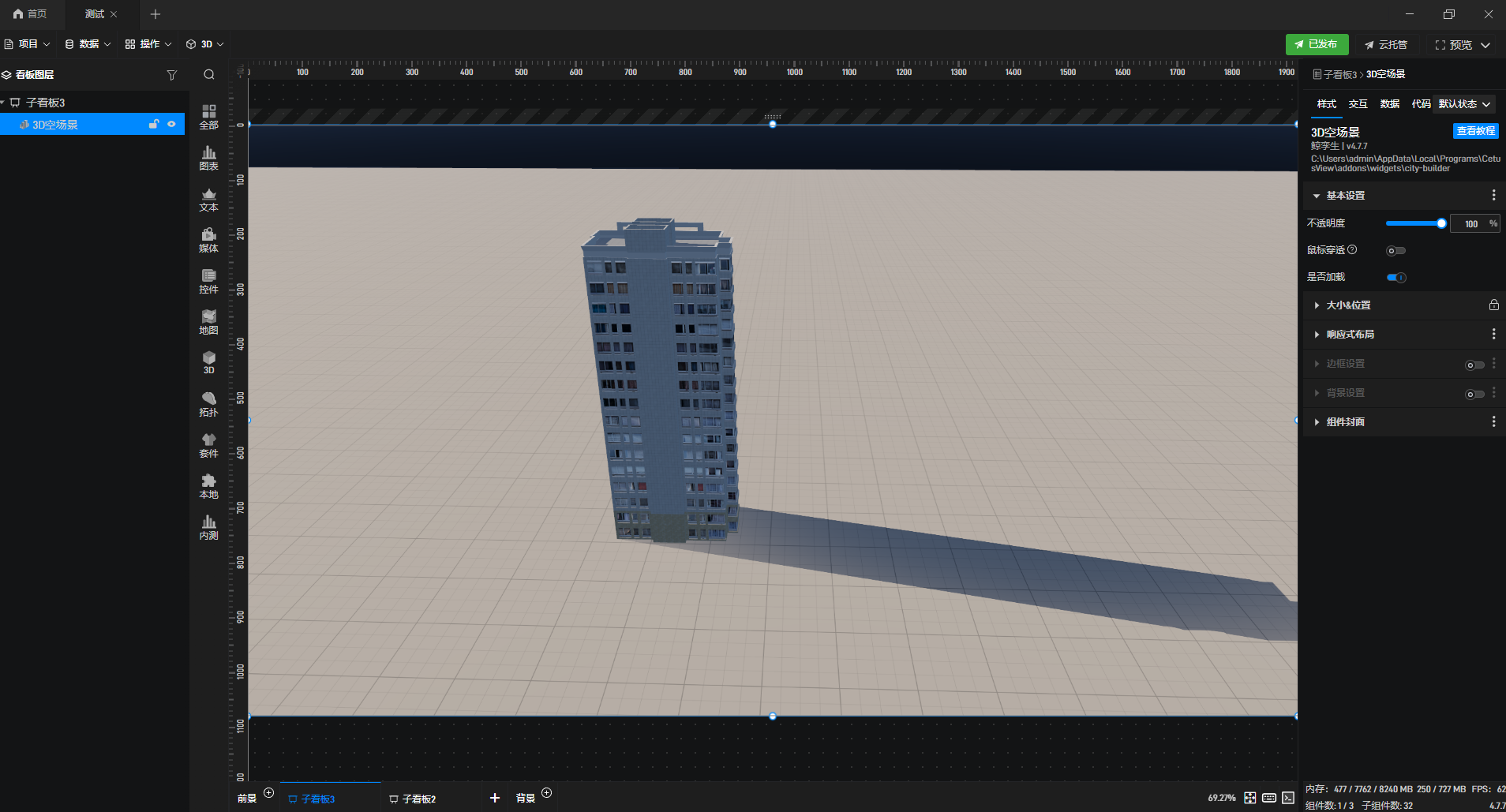The height and width of the screenshot is (812, 1506).
Task: Expand the 大小&位置 section
Action: click(x=1316, y=305)
